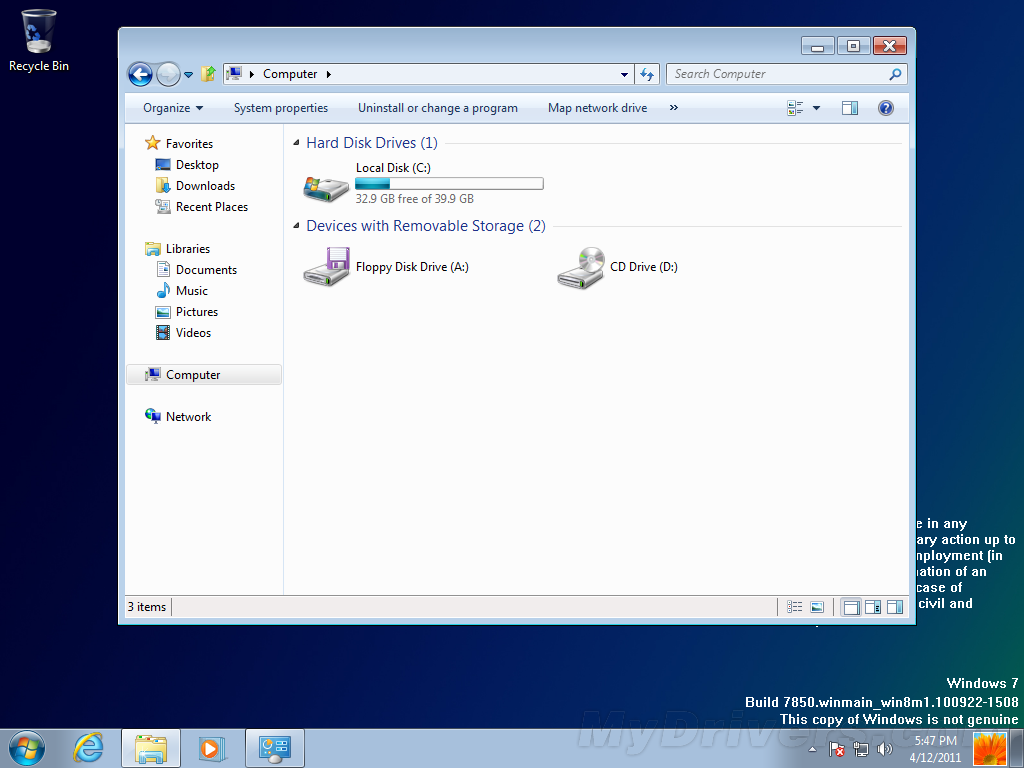Open recent pages dropdown beside forward arrow
Screen dimensions: 1024x768
pyautogui.click(x=188, y=74)
